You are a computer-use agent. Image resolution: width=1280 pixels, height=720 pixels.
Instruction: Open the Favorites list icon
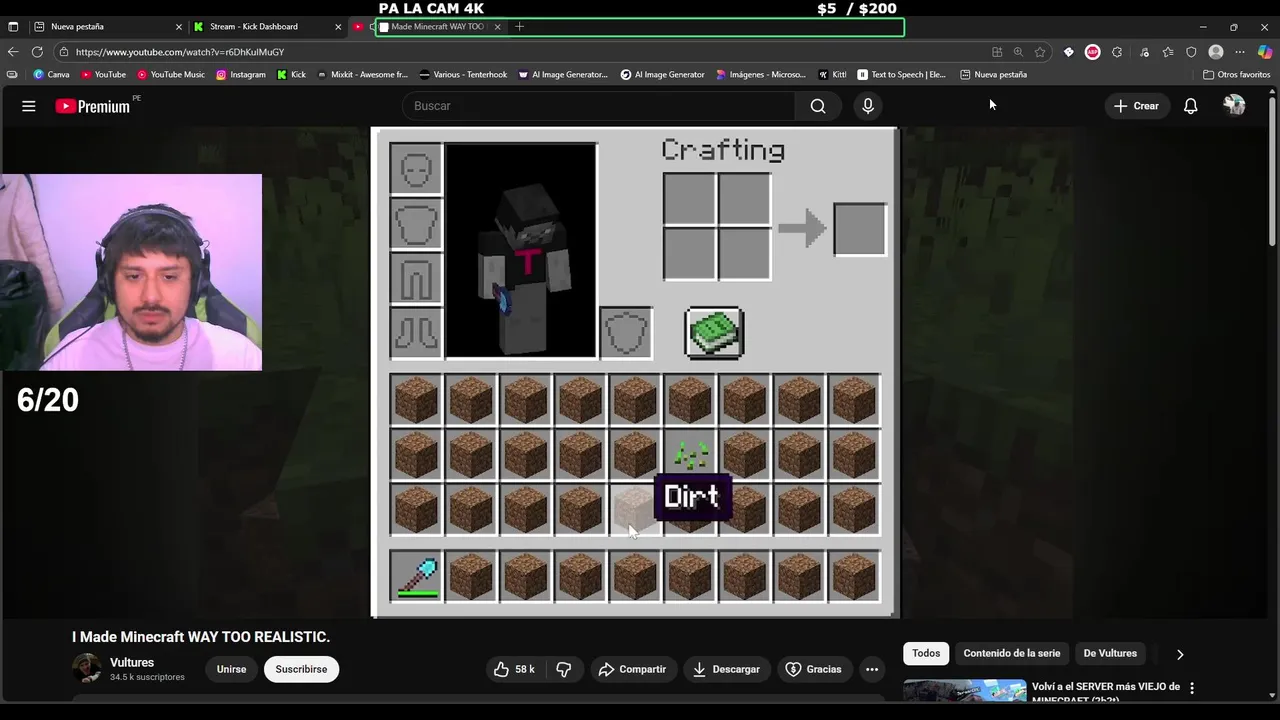tap(1167, 52)
